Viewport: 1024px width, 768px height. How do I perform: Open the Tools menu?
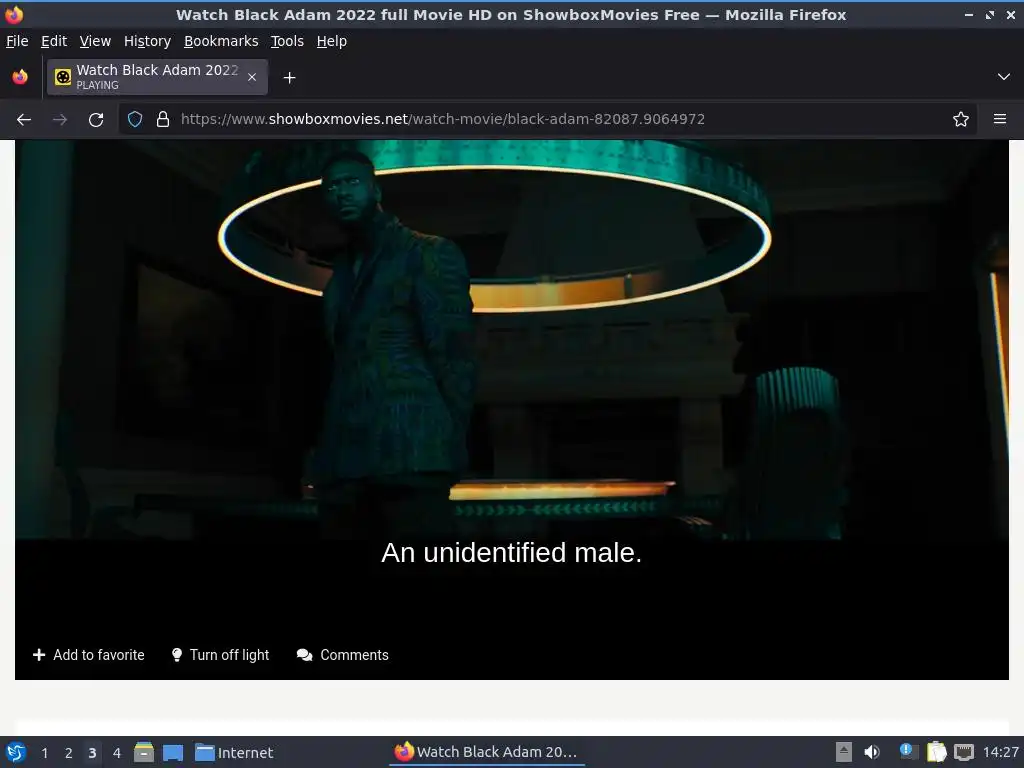pyautogui.click(x=287, y=41)
